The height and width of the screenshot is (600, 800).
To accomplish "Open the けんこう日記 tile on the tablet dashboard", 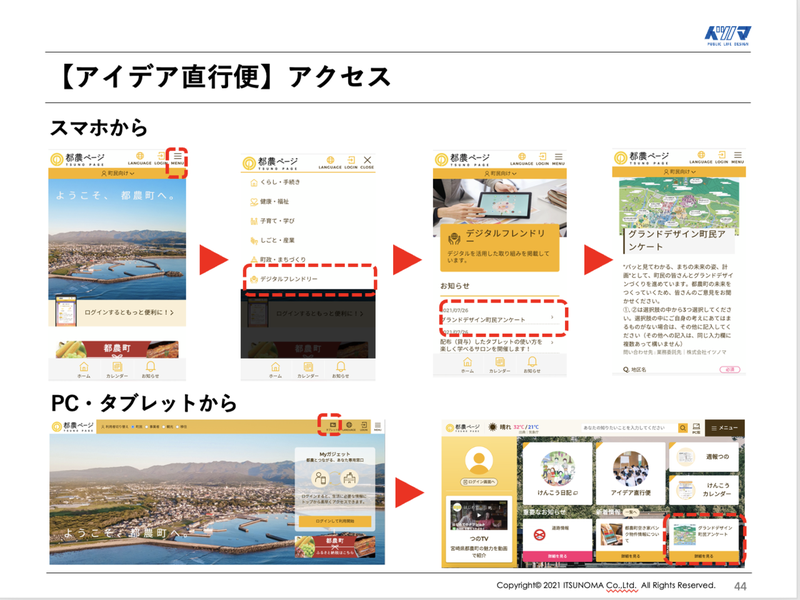I will pos(557,472).
